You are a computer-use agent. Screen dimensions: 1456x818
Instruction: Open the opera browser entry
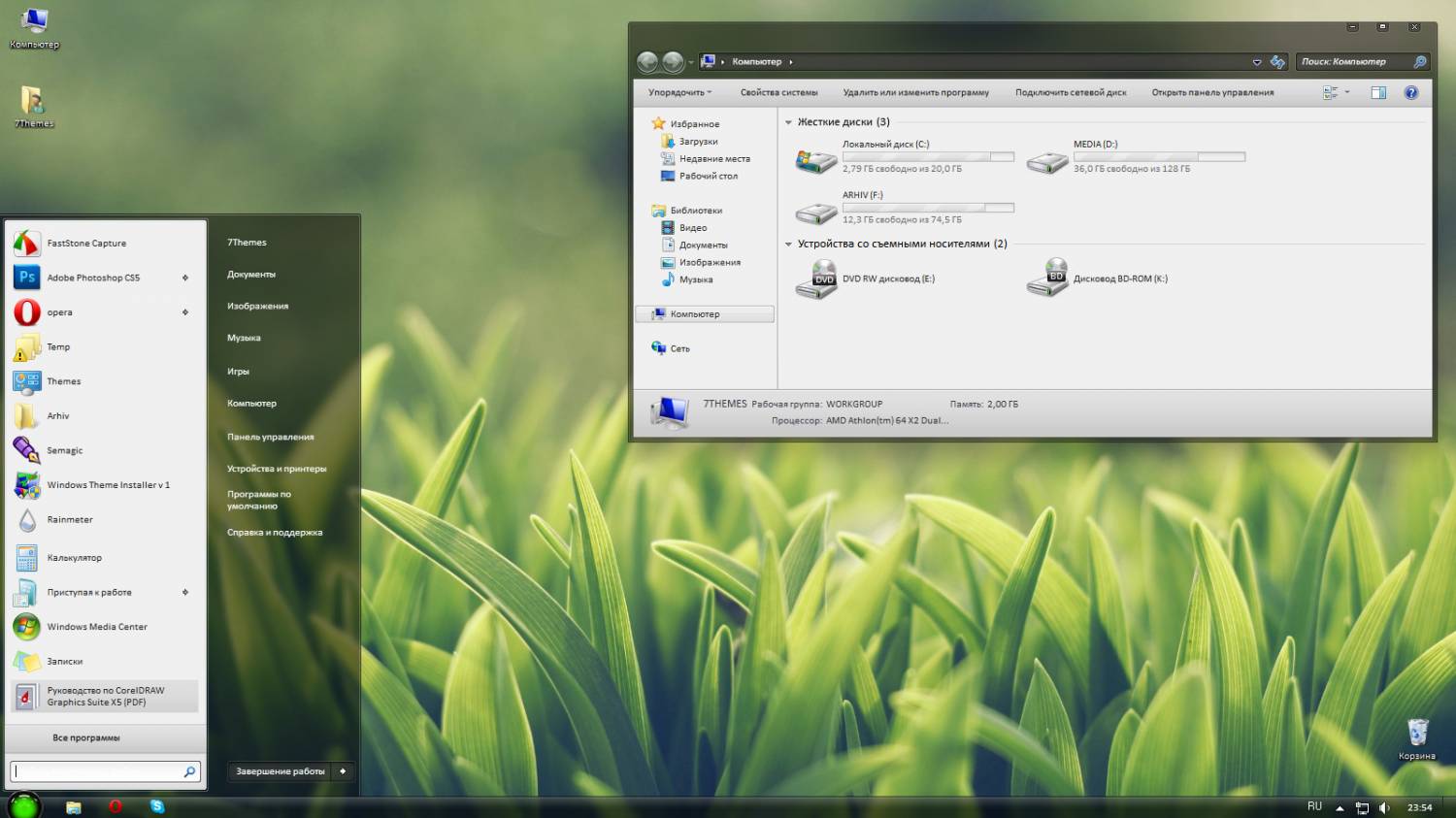click(x=105, y=312)
